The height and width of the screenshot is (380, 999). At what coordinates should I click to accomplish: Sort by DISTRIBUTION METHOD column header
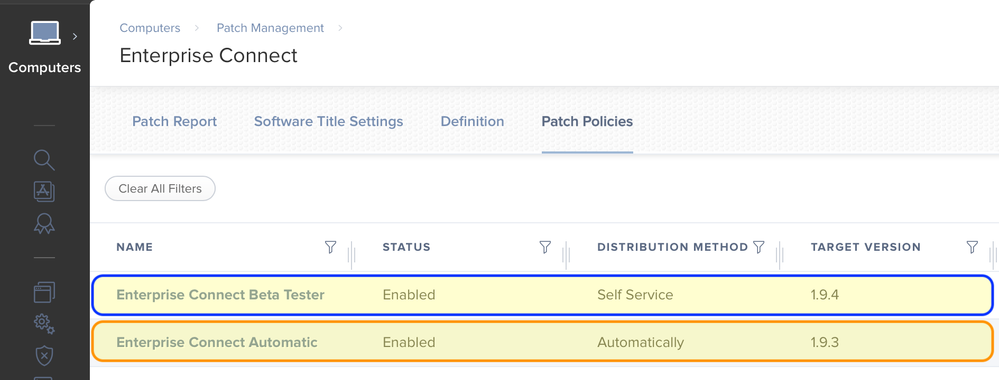672,247
